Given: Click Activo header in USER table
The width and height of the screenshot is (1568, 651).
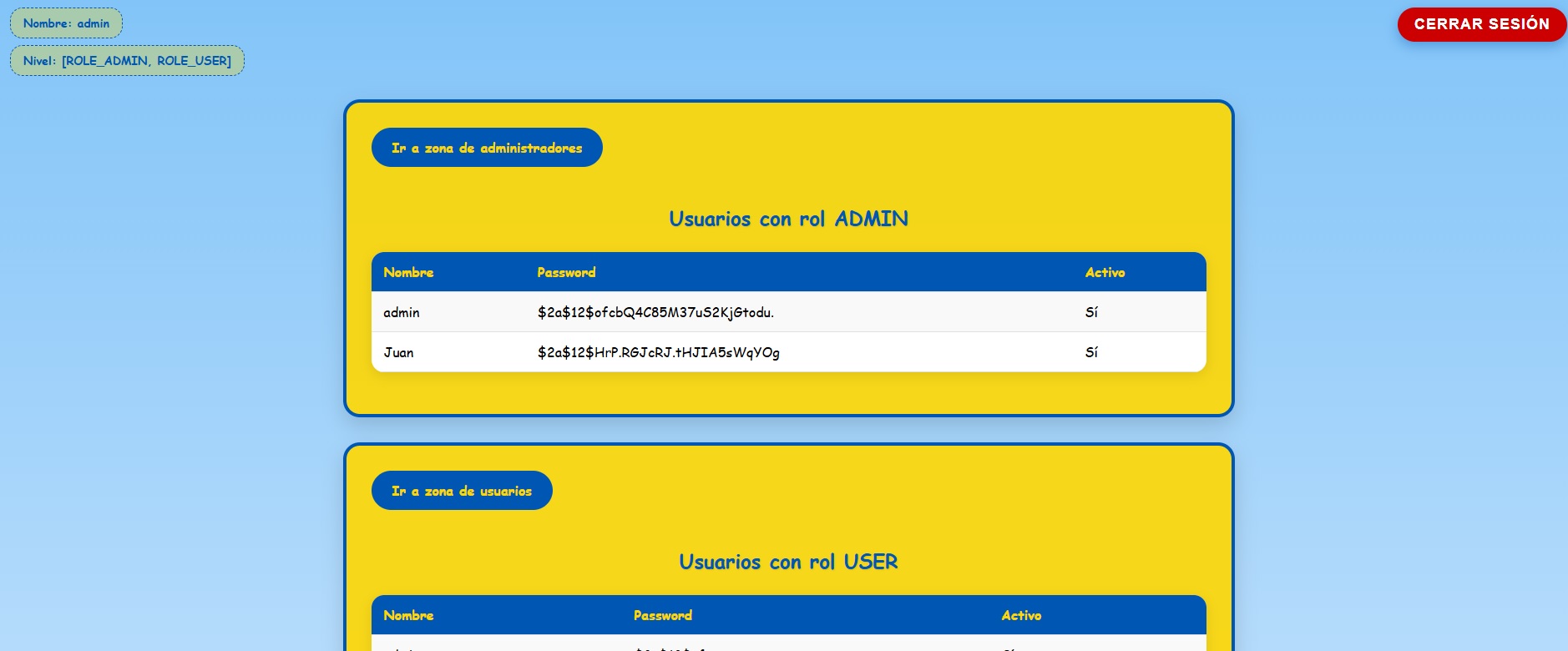Looking at the screenshot, I should [x=1021, y=615].
